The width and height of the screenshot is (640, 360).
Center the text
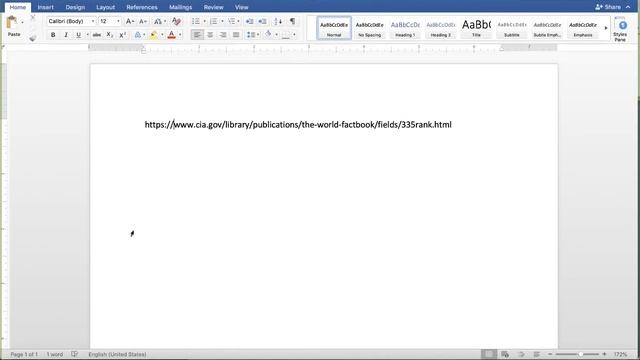click(210, 35)
